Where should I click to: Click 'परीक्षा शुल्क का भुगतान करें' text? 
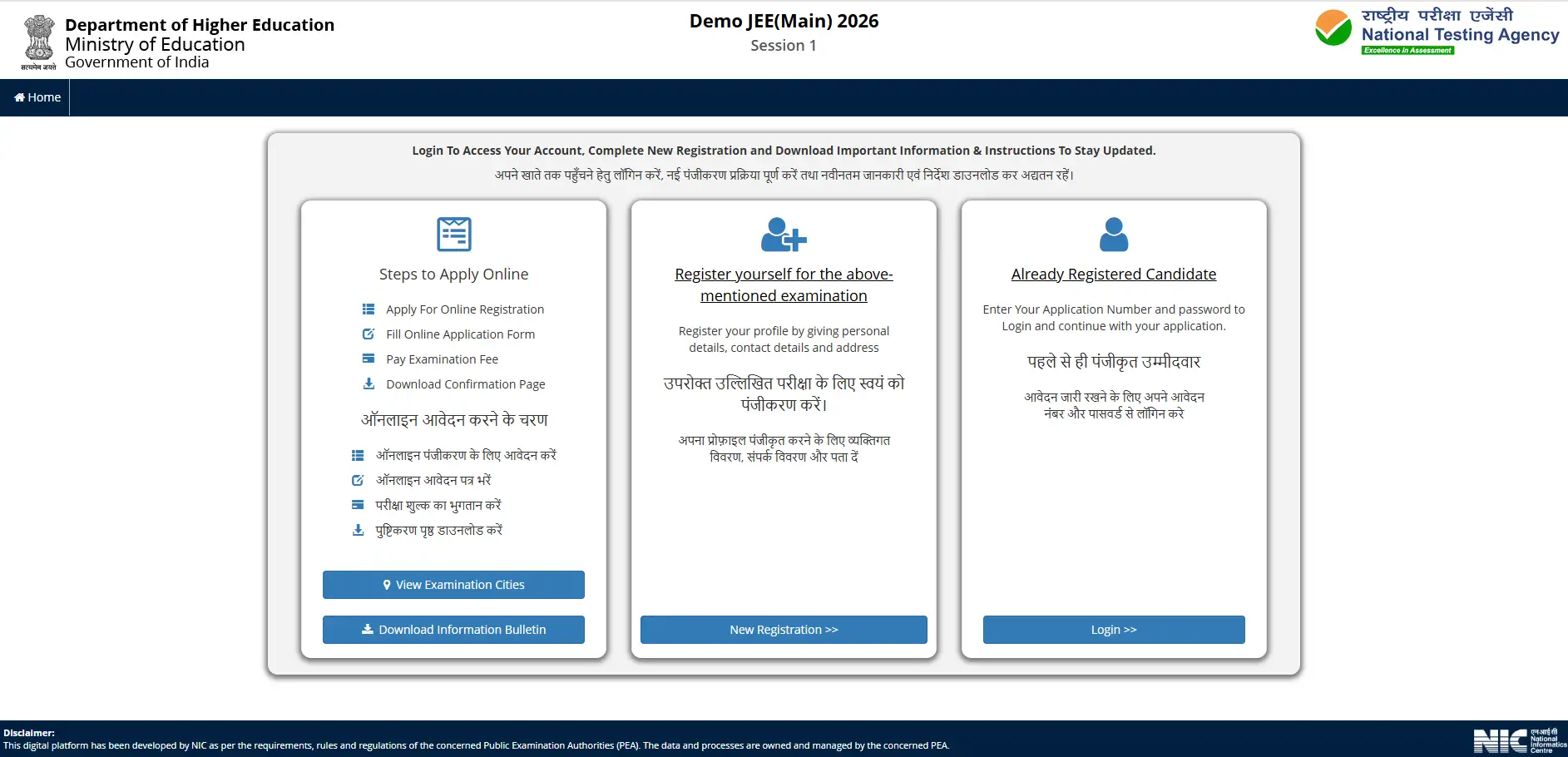click(x=438, y=506)
